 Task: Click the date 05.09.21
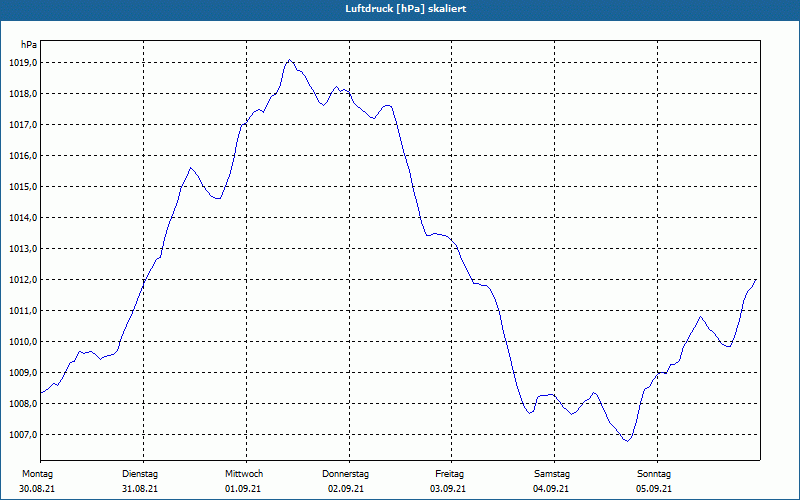654,489
